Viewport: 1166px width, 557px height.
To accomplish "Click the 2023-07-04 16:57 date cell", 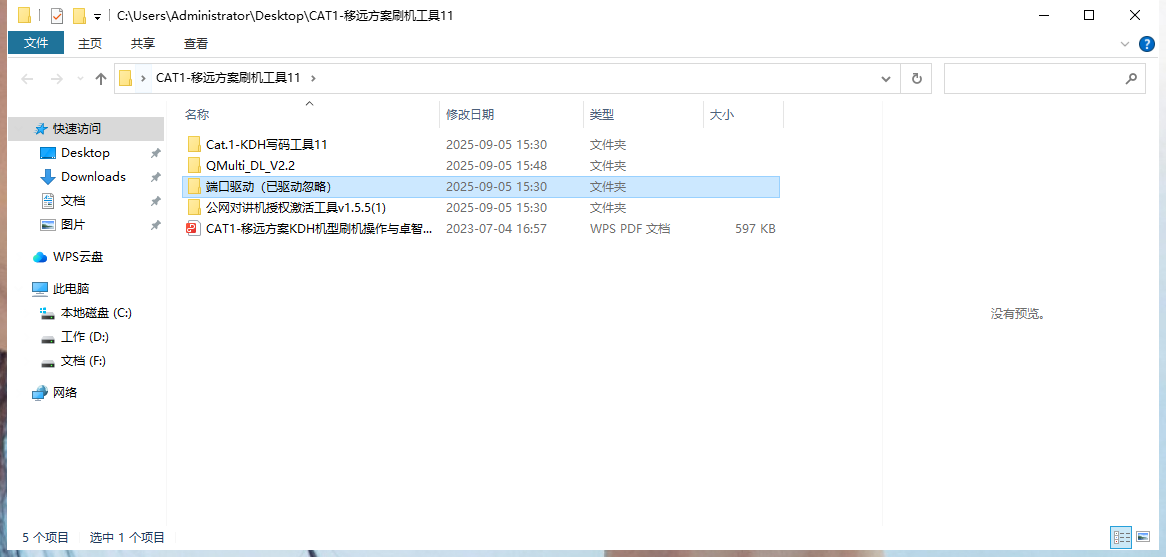I will 496,228.
